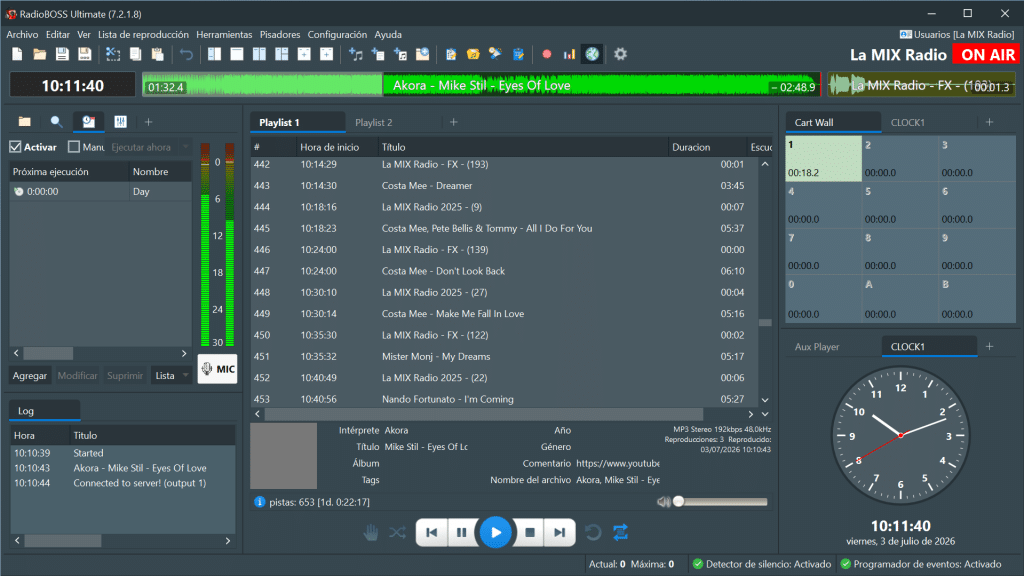Click the Usuarios [La MIX Radio] icon
The width and height of the screenshot is (1024, 576).
point(906,35)
